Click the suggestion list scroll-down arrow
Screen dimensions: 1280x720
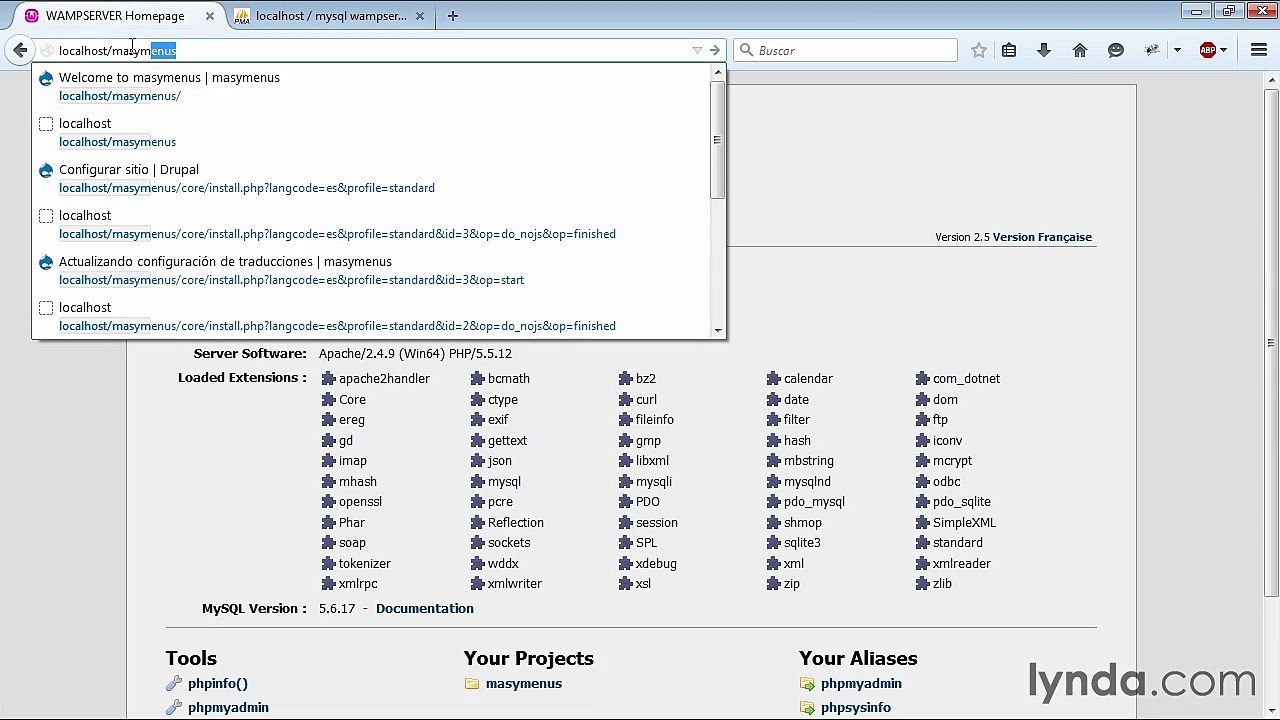coord(717,330)
